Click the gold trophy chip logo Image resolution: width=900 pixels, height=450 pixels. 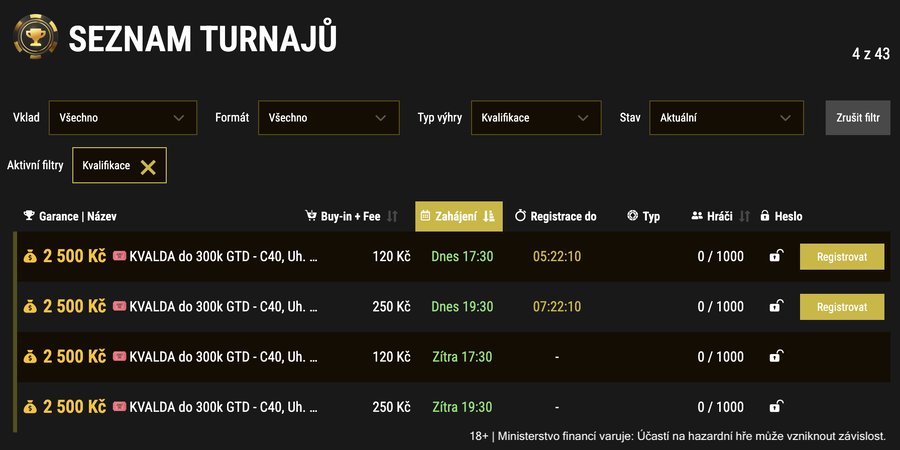pyautogui.click(x=36, y=37)
